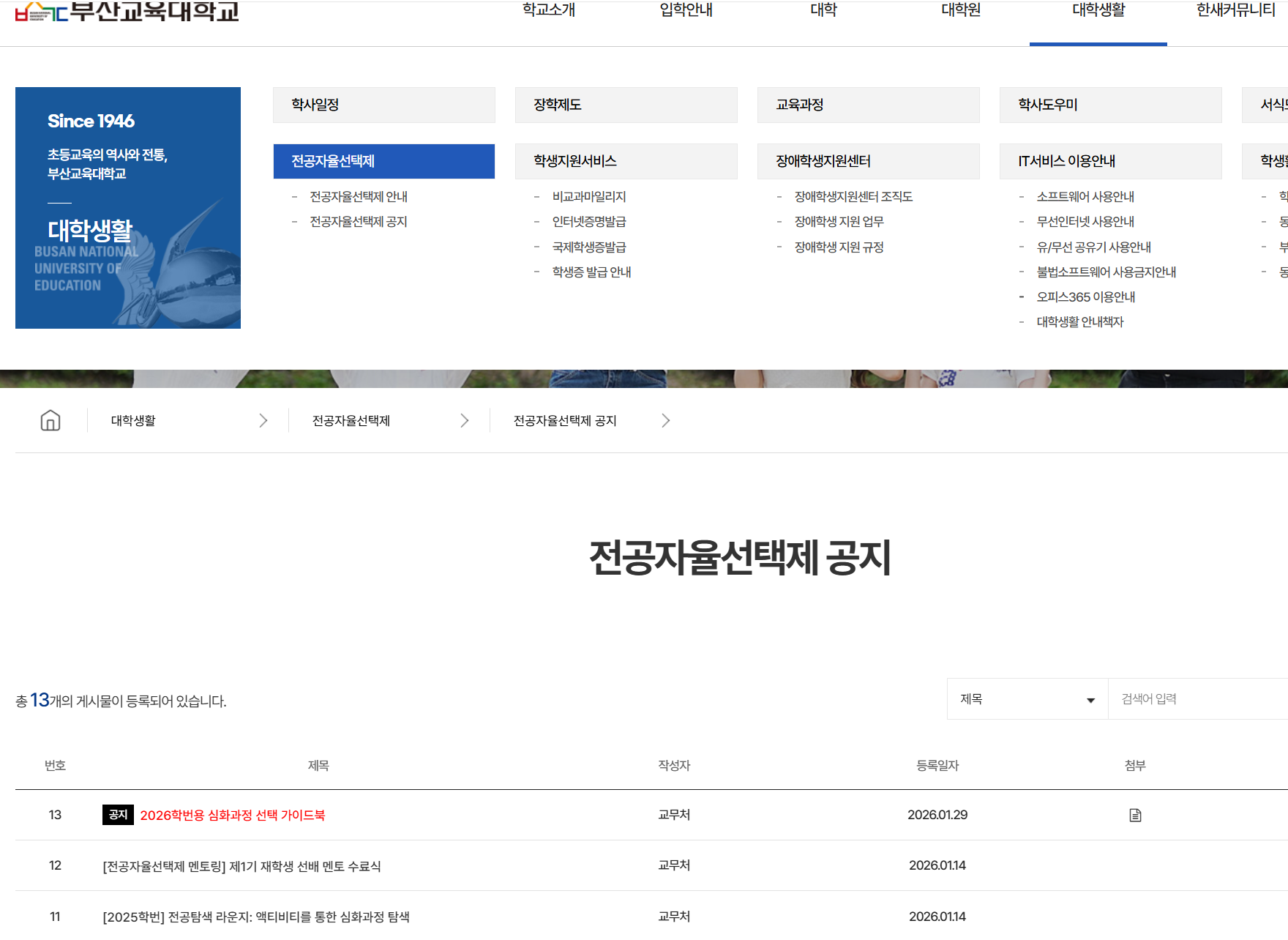This screenshot has width=1288, height=940.
Task: Open 인터넷증명발급 link
Action: coord(588,222)
